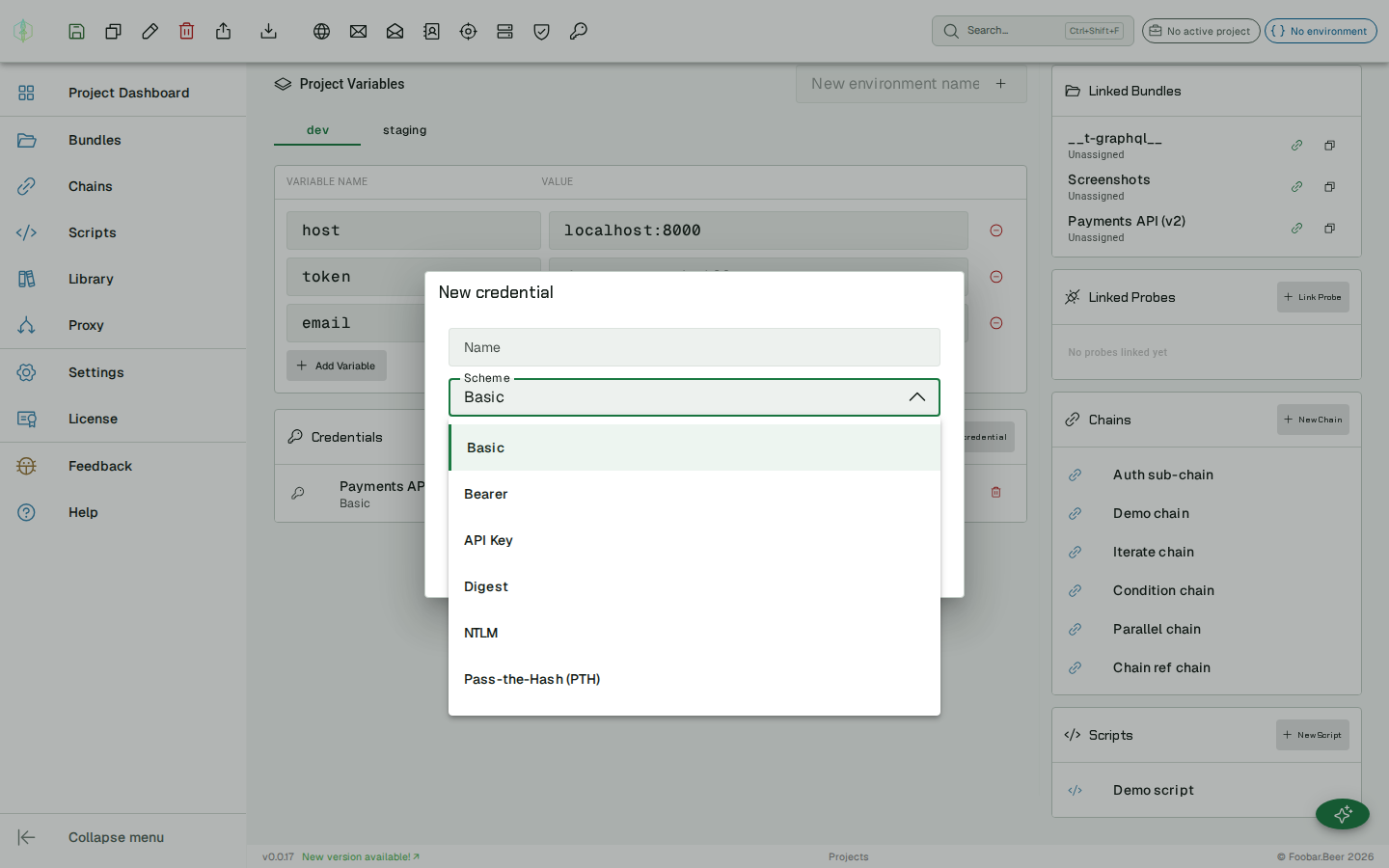Viewport: 1389px width, 868px height.
Task: Open the Parallel chain entry
Action: (x=1206, y=629)
